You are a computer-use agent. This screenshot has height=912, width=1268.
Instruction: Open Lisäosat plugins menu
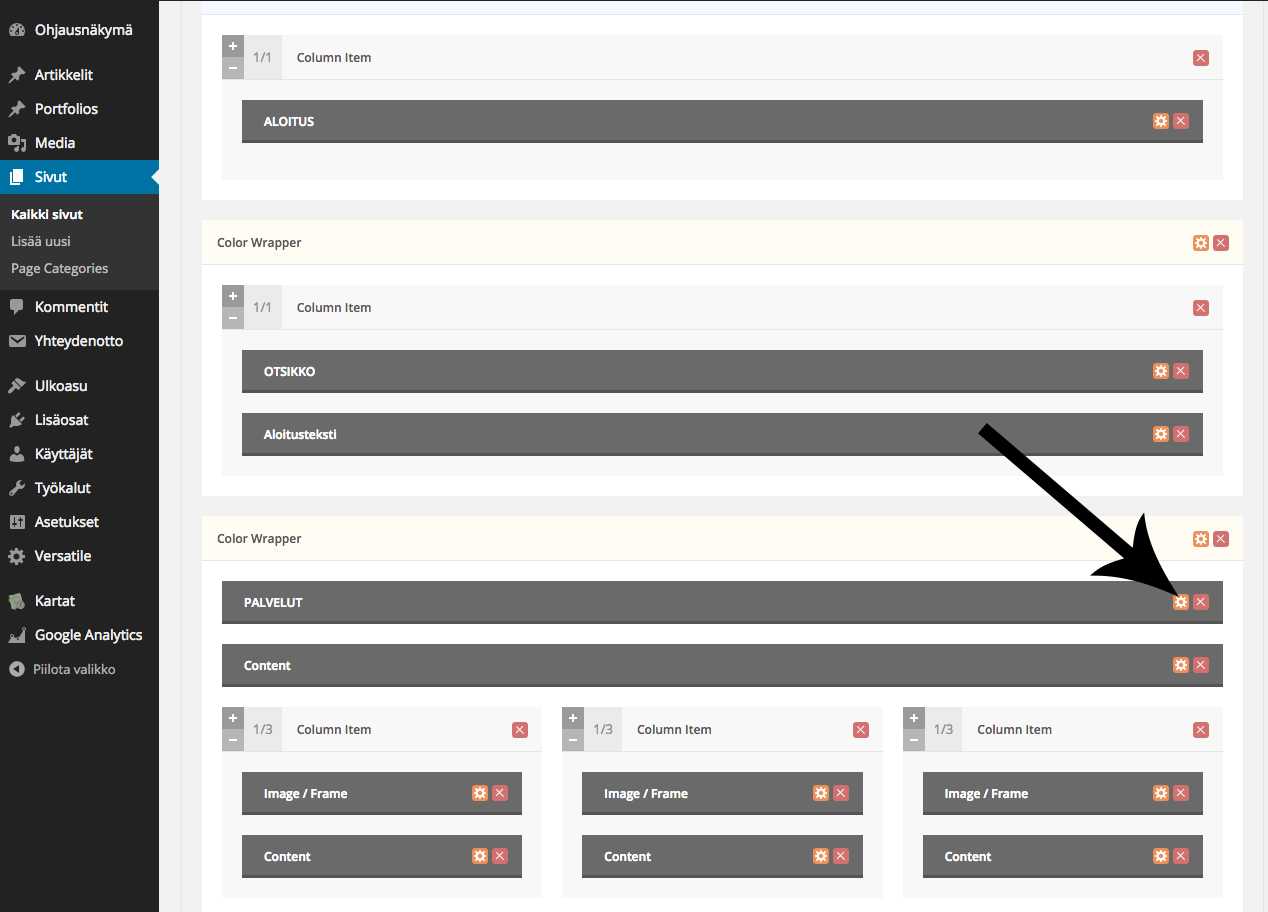click(79, 420)
